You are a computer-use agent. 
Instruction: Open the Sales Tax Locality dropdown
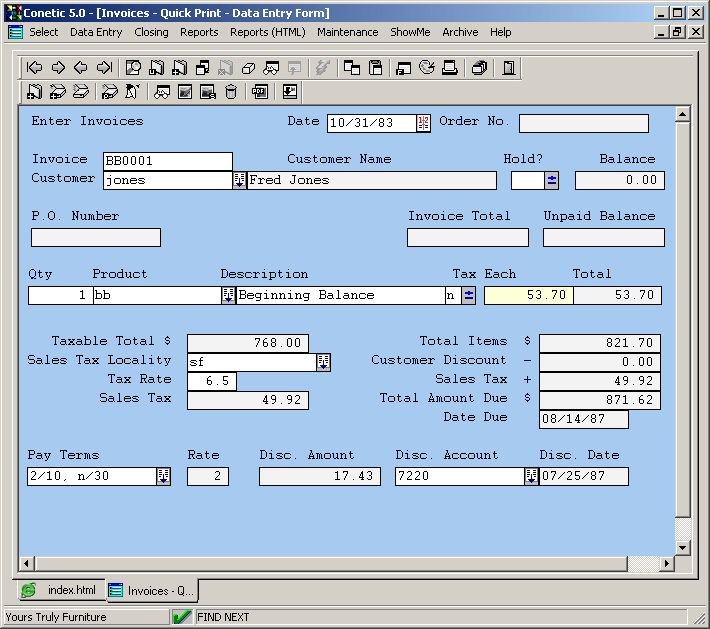[x=323, y=362]
